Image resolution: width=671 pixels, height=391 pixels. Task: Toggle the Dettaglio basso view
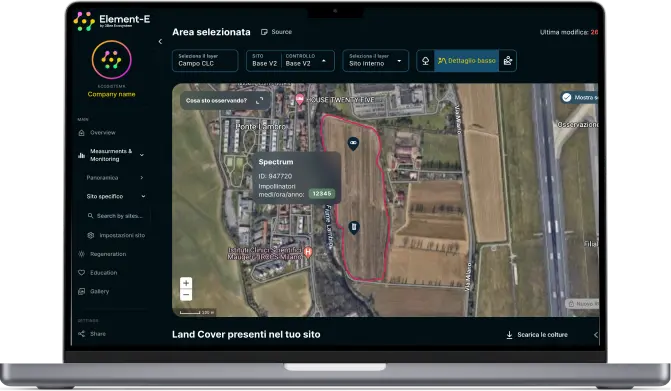click(x=466, y=61)
